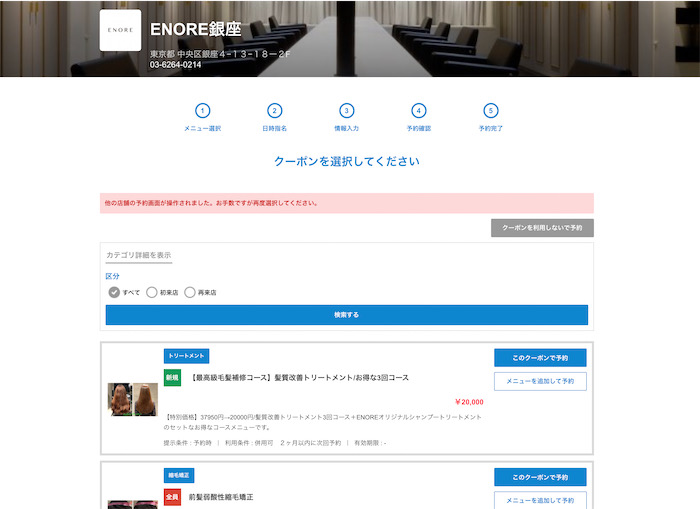
Task: Click the トリートメント category tag
Action: tap(186, 356)
